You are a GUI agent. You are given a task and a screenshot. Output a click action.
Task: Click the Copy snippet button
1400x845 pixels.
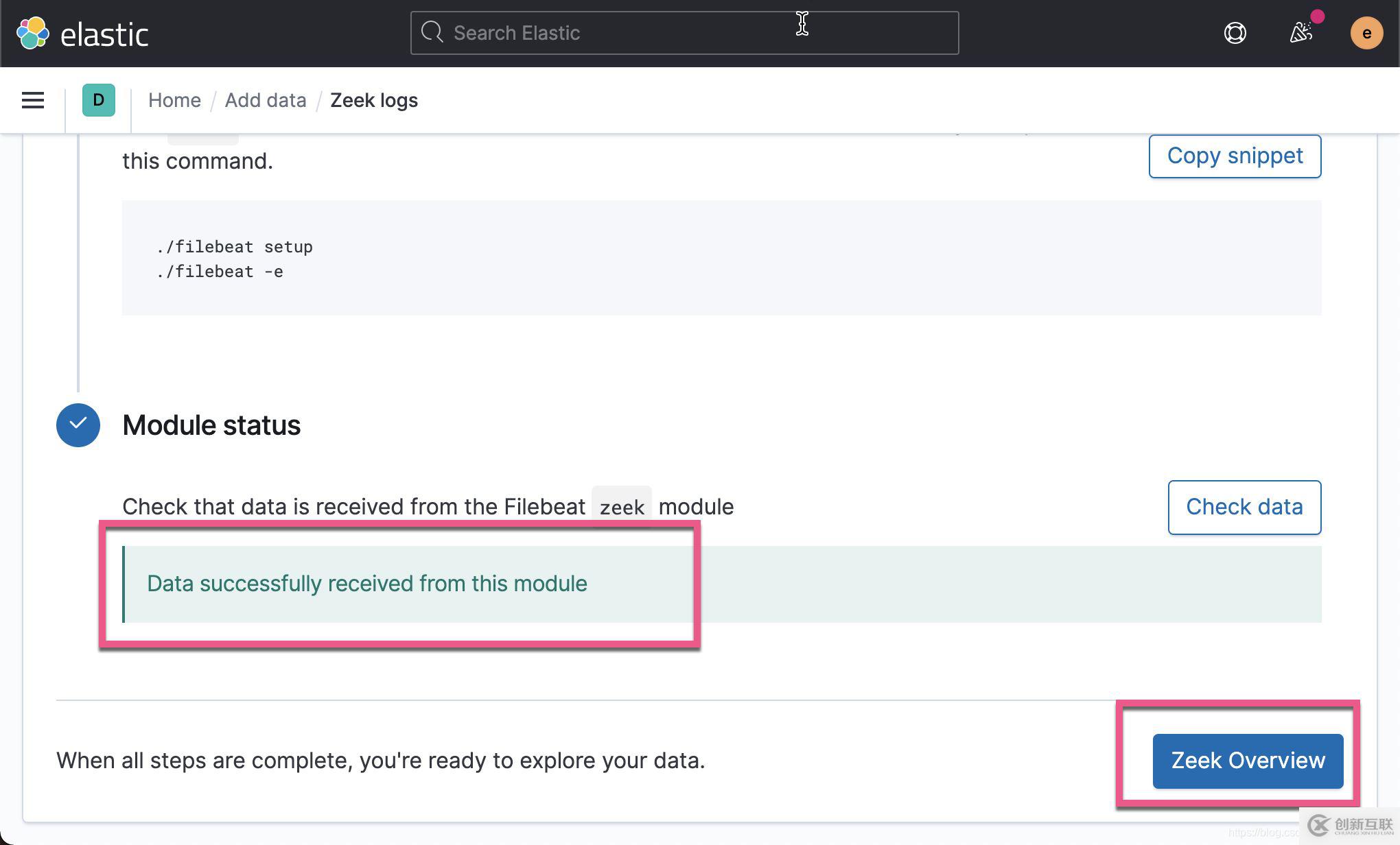(x=1235, y=156)
